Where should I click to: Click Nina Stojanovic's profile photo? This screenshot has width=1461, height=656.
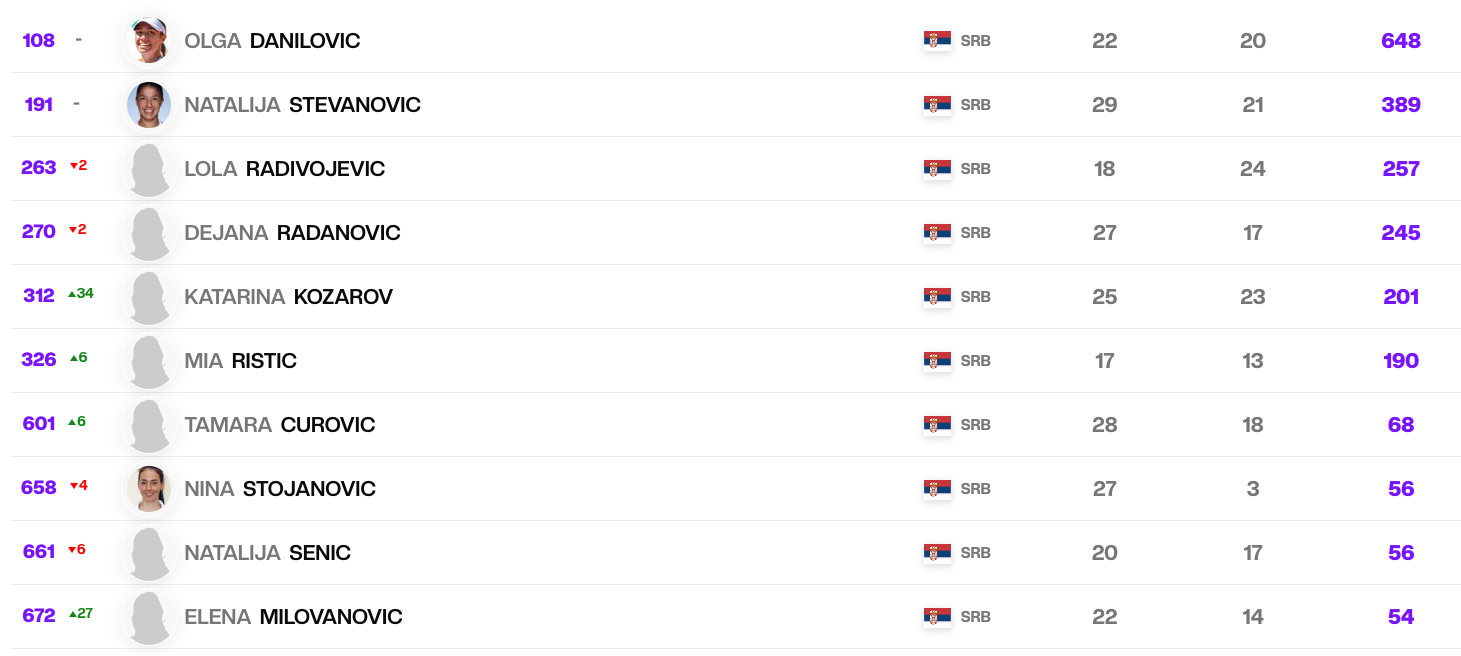coord(149,489)
